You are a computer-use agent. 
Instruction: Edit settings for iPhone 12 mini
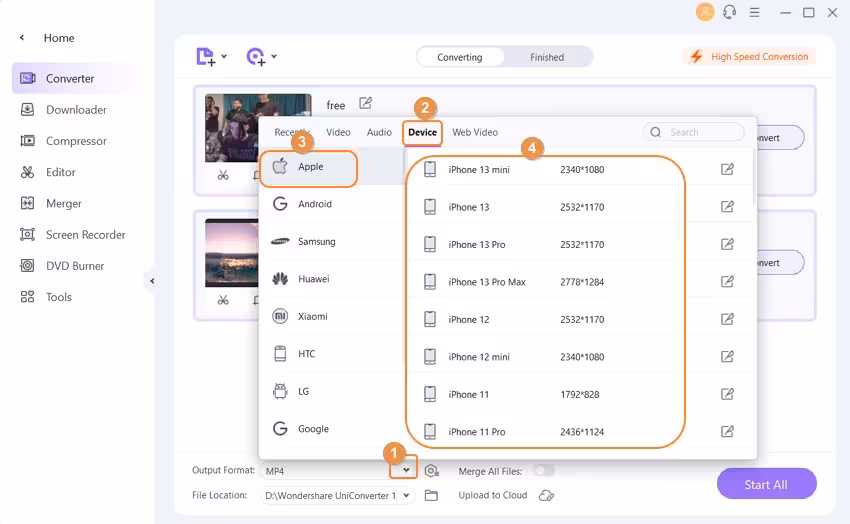click(x=727, y=356)
